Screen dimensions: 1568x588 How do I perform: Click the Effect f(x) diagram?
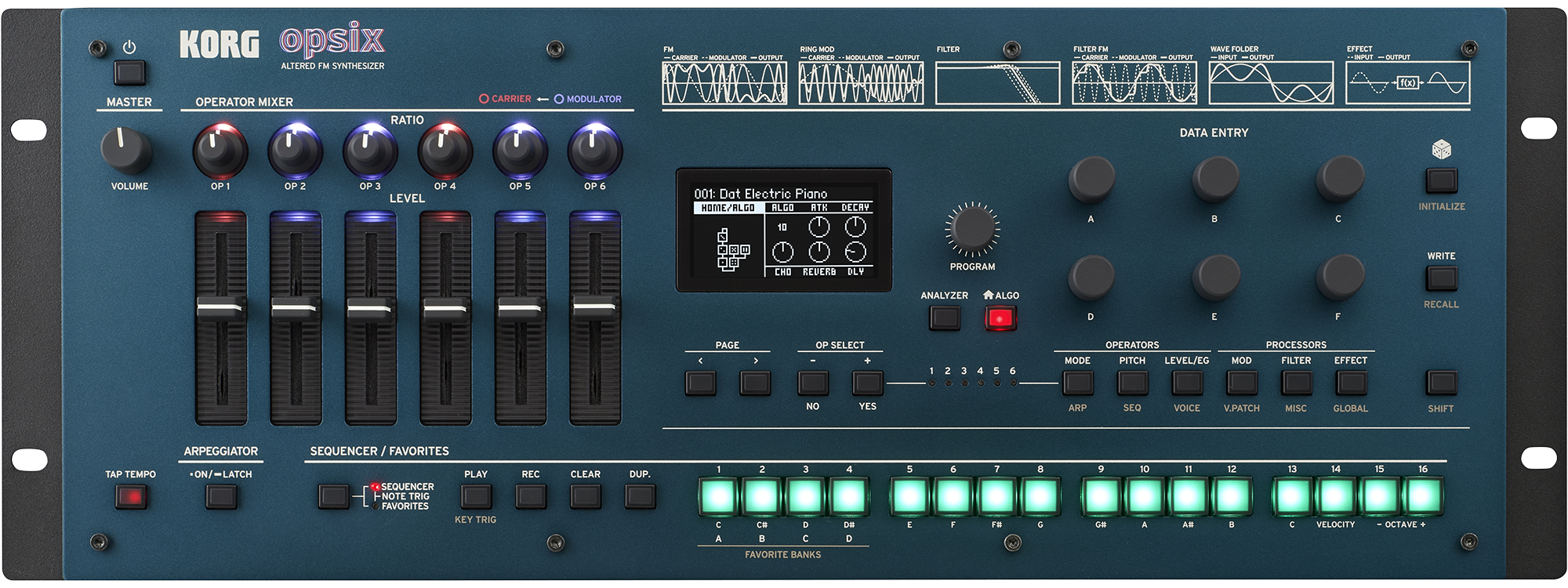[x=1408, y=83]
